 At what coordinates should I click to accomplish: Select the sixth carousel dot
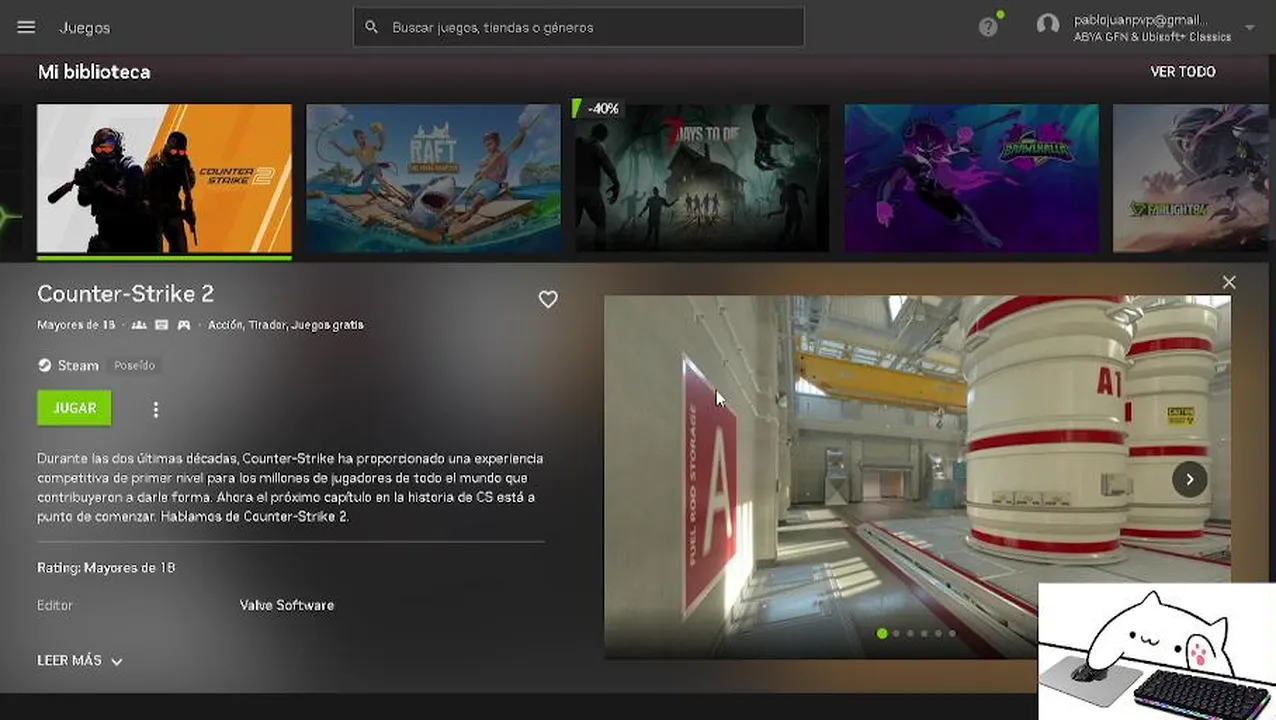pyautogui.click(x=952, y=633)
